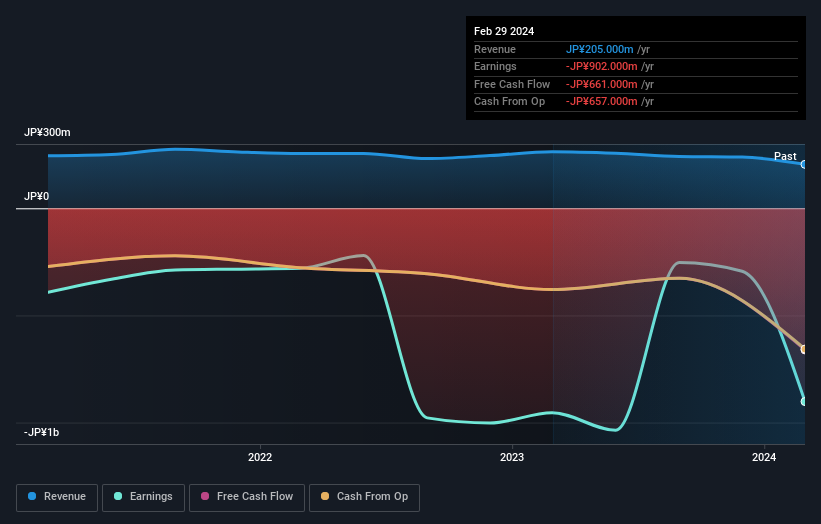Toggle the Revenue legend button
Image resolution: width=821 pixels, height=524 pixels.
(x=57, y=497)
